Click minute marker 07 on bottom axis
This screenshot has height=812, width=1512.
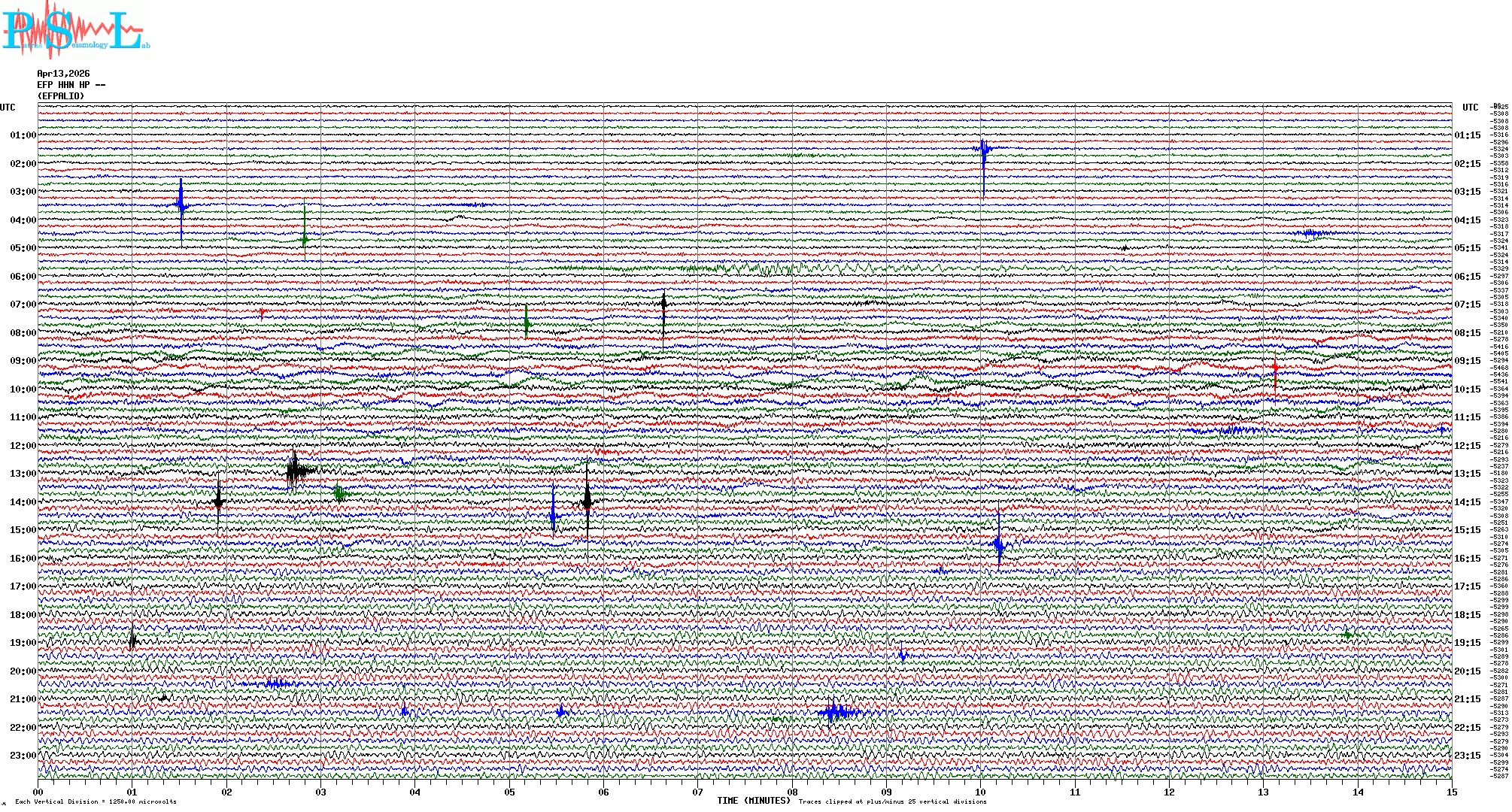click(x=697, y=792)
